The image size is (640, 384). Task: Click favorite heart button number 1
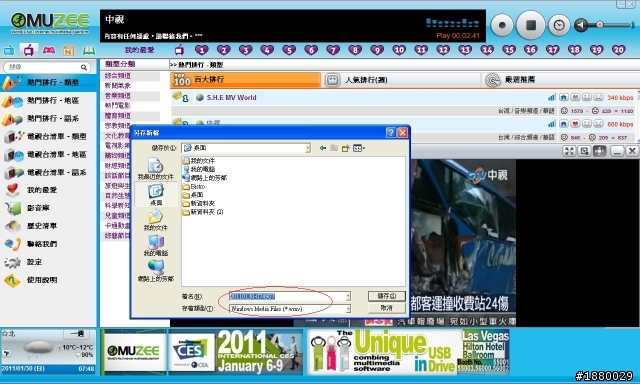202,50
